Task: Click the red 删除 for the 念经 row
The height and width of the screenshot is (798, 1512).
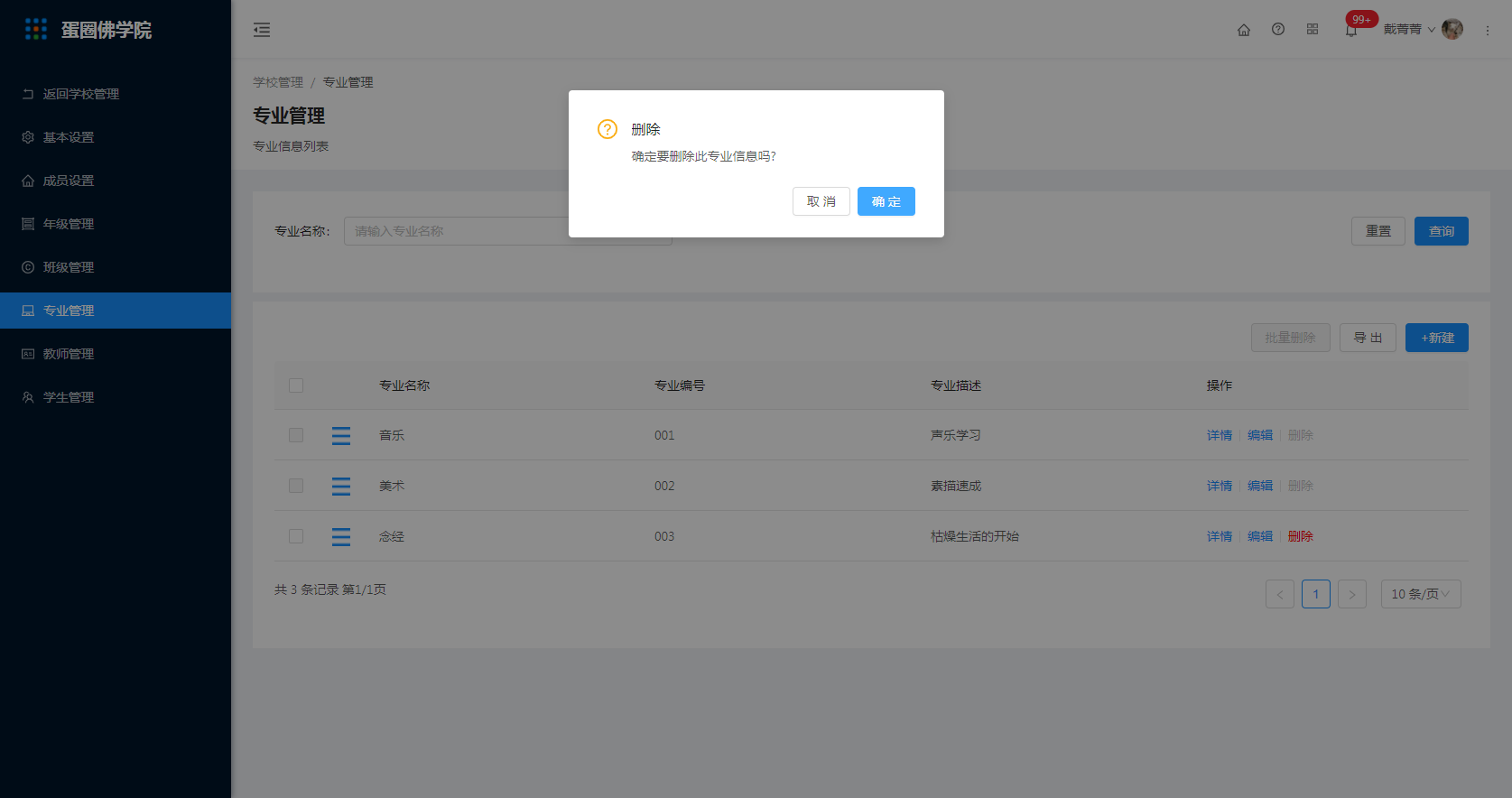Action: 1301,536
